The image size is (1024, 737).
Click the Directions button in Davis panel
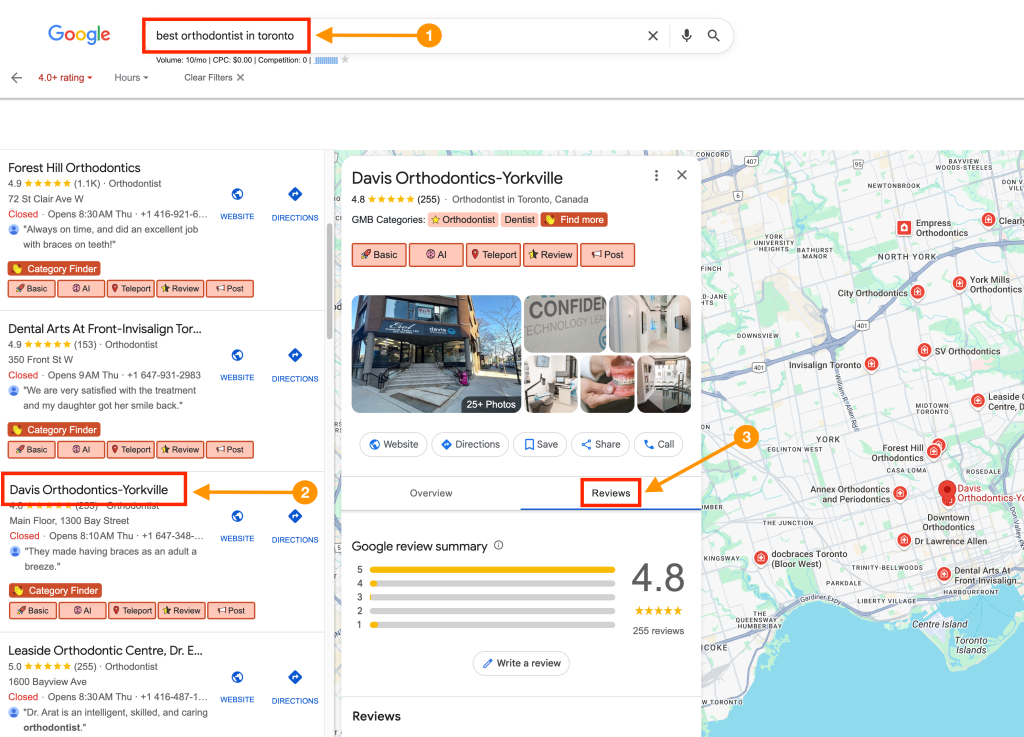click(x=470, y=445)
